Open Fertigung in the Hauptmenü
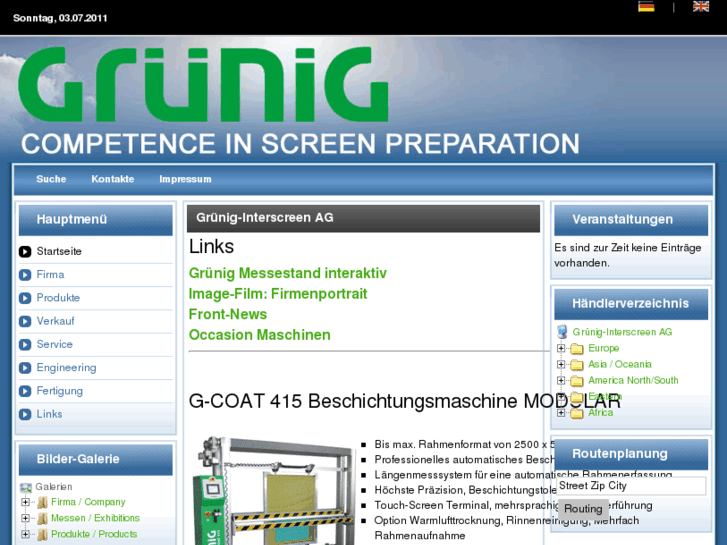The width and height of the screenshot is (727, 545). click(x=59, y=391)
